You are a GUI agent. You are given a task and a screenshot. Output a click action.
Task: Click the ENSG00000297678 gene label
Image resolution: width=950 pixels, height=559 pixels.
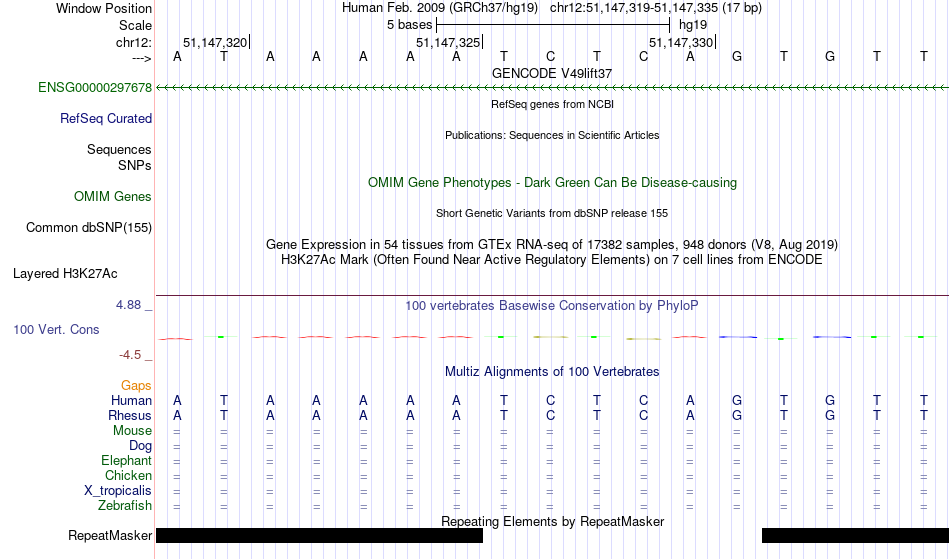coord(95,87)
